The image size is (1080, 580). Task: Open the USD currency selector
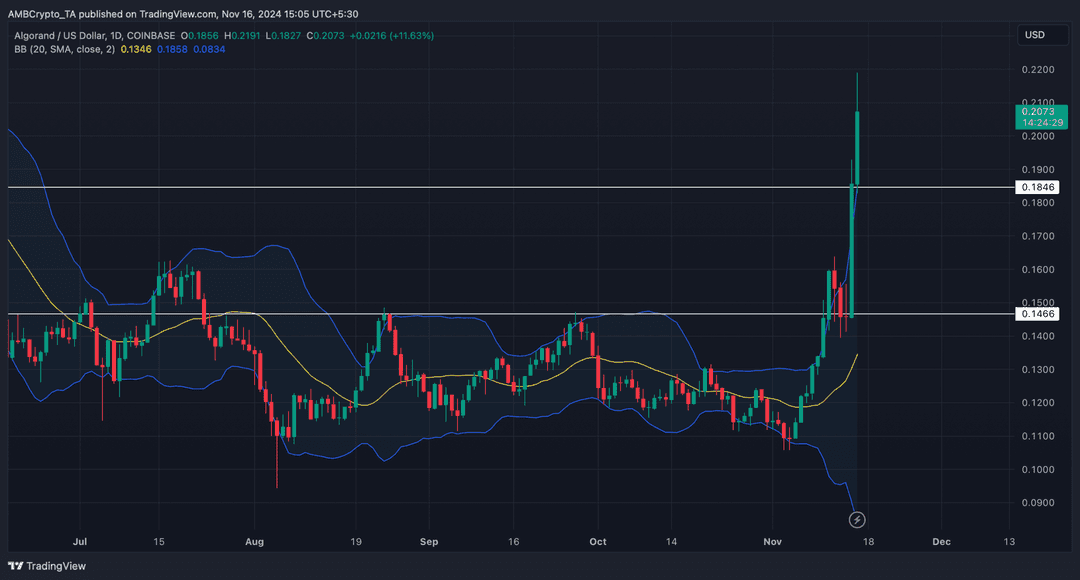[x=1034, y=35]
